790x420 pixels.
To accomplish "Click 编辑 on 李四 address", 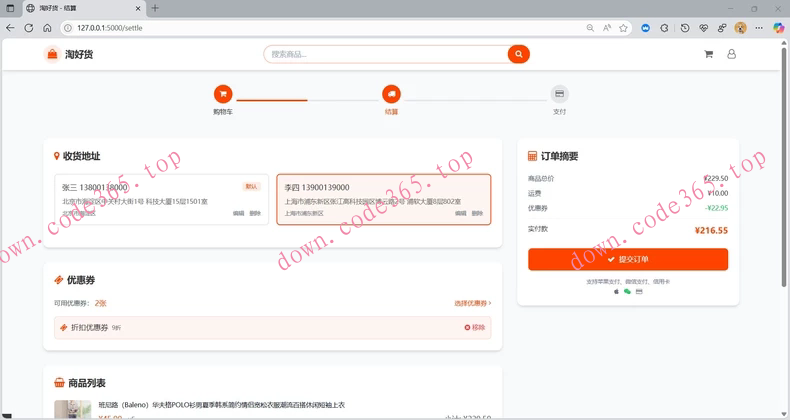I will click(x=460, y=214).
